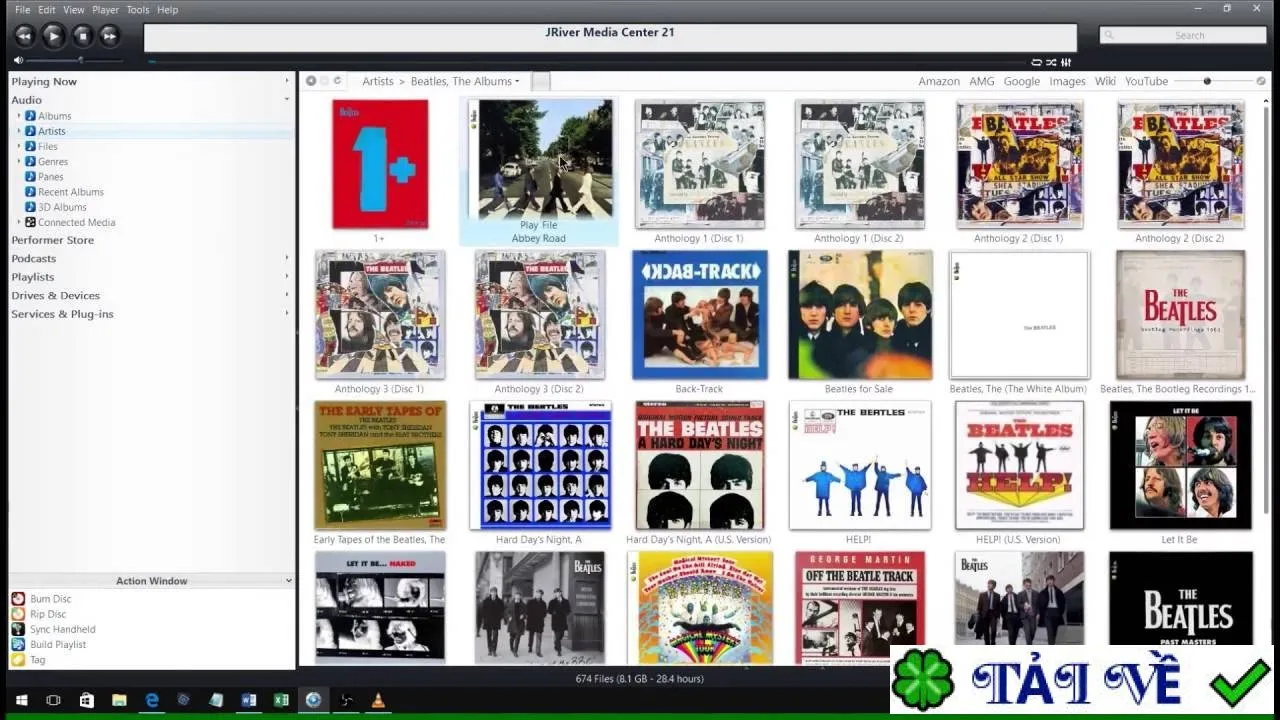Expand the Albums tree node arrow
The width and height of the screenshot is (1280, 720).
point(18,116)
